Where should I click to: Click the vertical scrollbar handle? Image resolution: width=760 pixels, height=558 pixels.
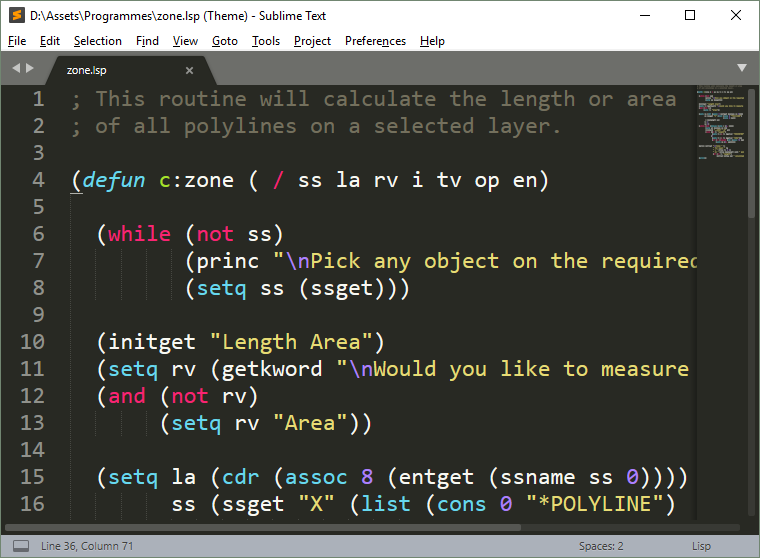pyautogui.click(x=751, y=150)
